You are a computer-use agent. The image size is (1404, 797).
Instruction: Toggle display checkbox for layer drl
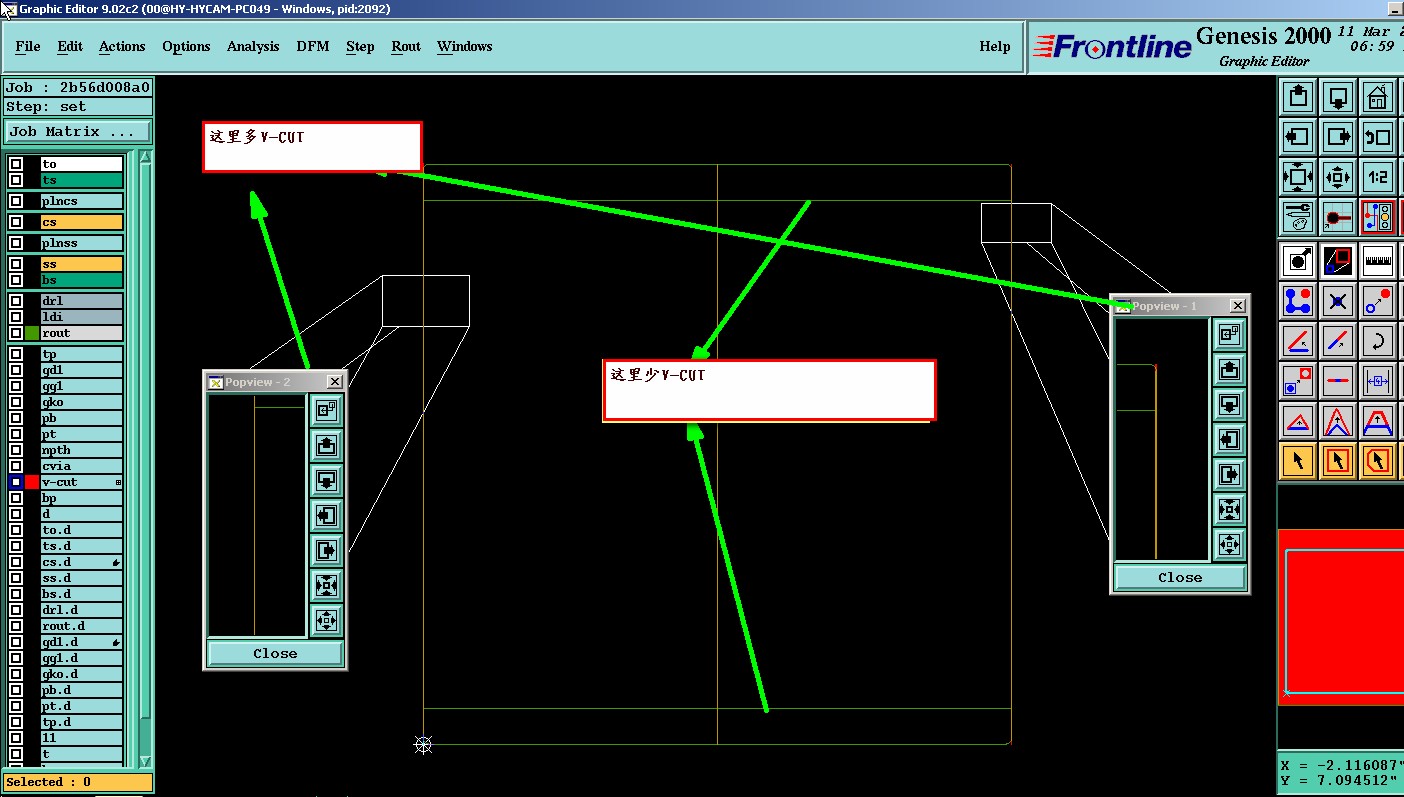(16, 301)
